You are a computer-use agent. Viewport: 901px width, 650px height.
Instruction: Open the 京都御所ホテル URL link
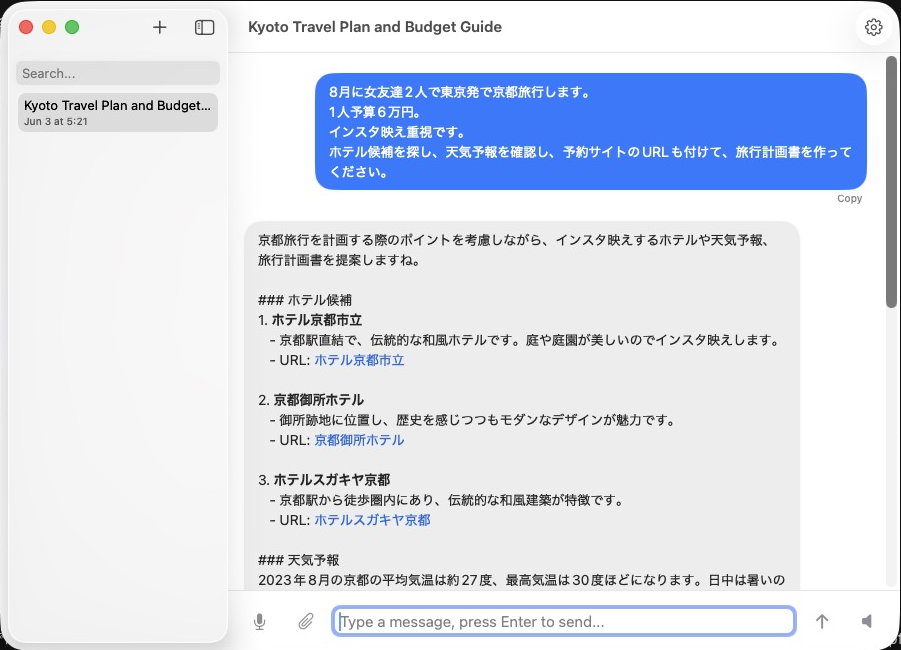pos(359,440)
